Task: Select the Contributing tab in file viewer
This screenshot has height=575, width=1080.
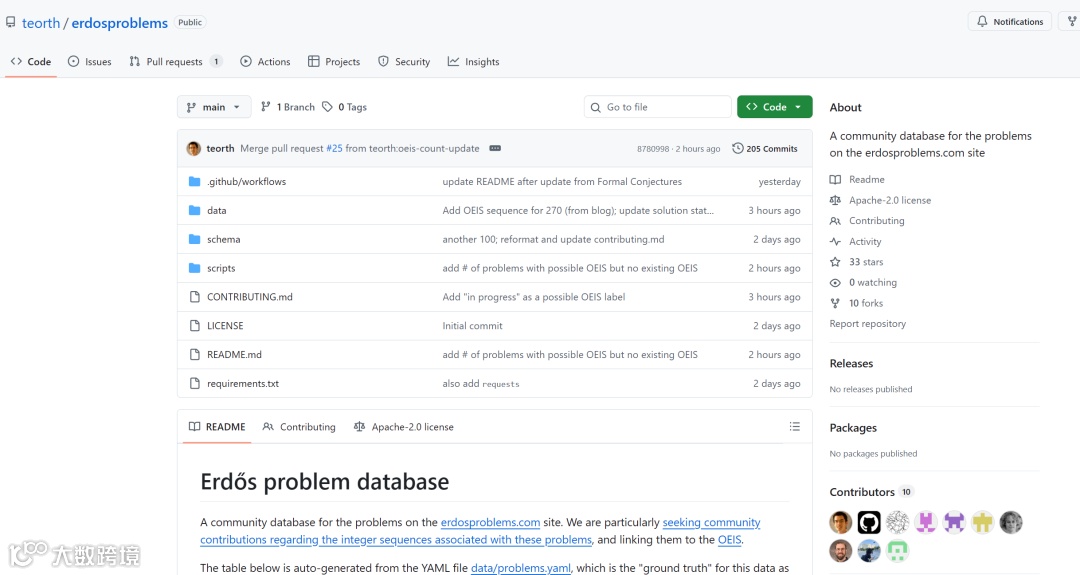Action: pos(299,427)
